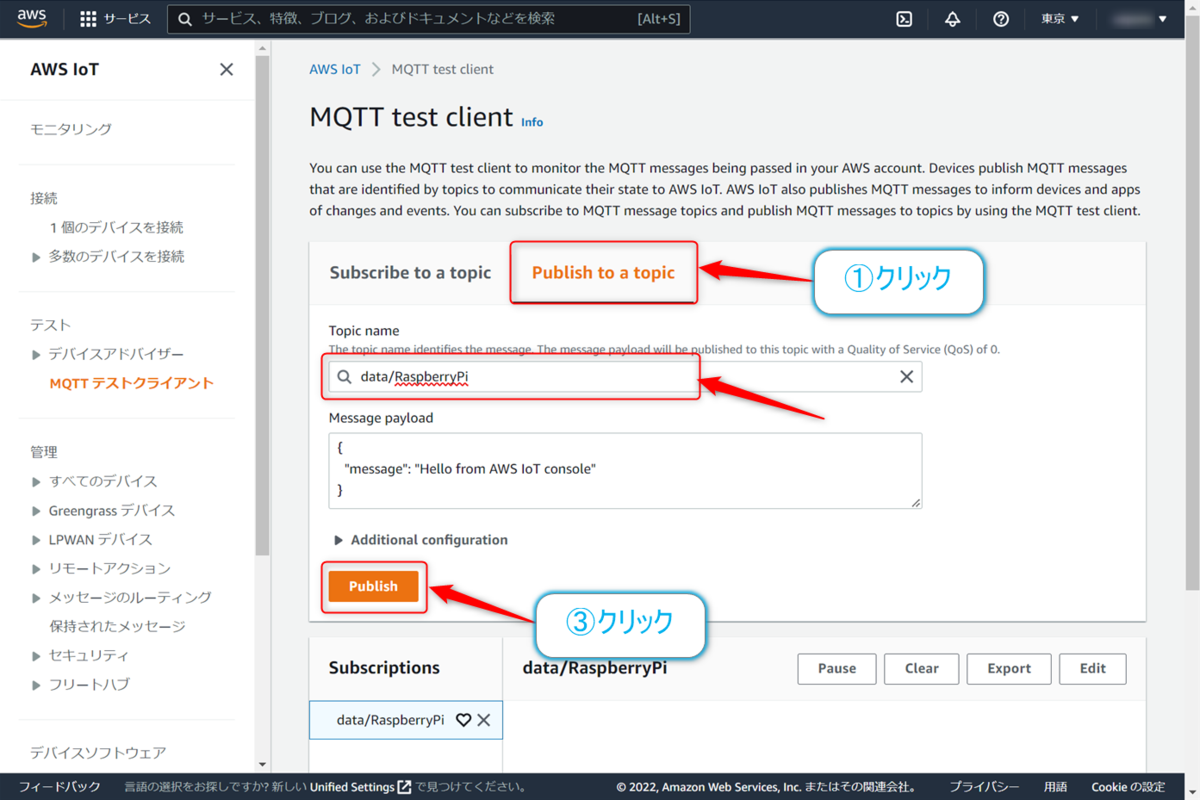Remove the data/RaspberryPi subscription with X
The image size is (1200, 800).
tap(484, 720)
